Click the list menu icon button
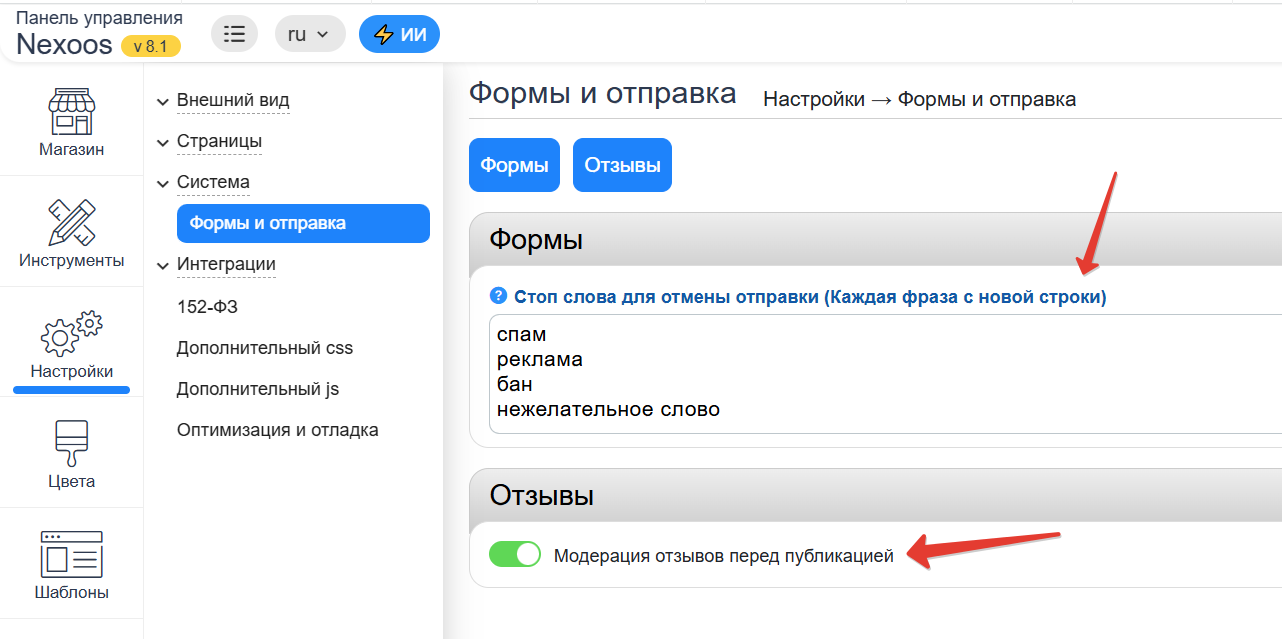This screenshot has width=1282, height=639. point(234,34)
